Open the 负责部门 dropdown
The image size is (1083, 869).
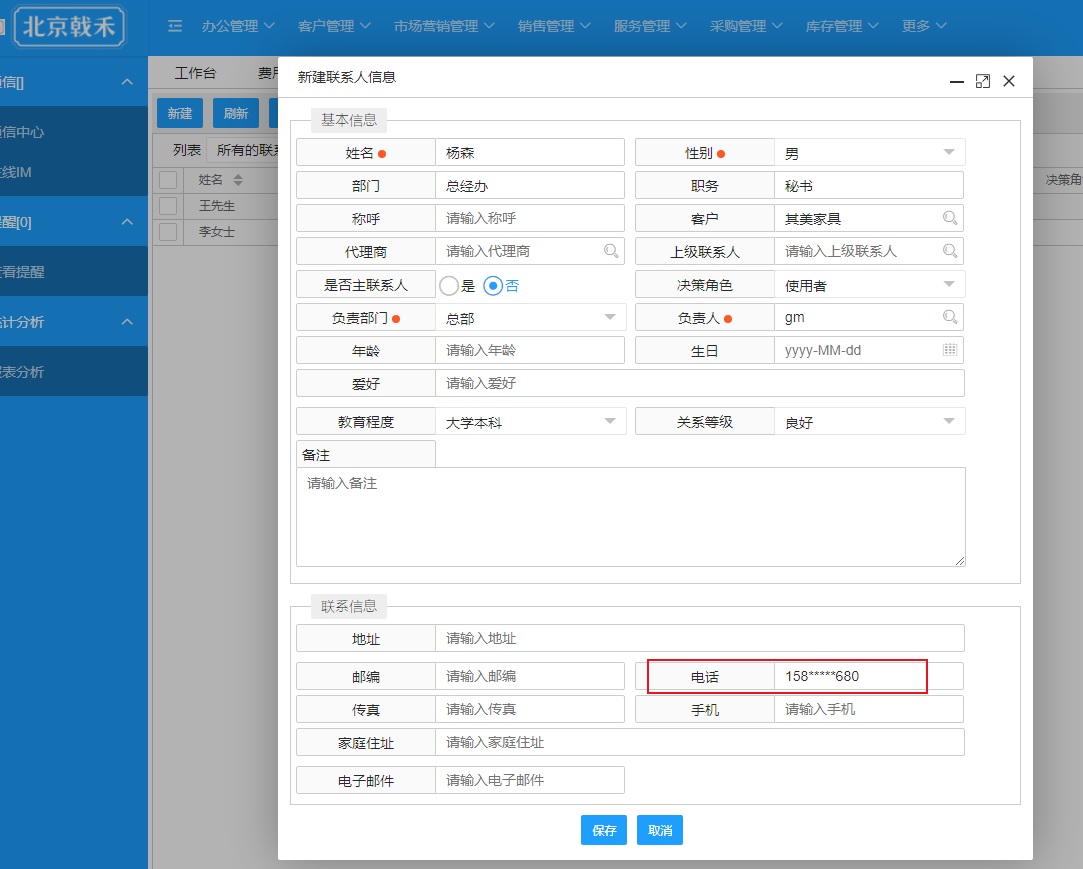pos(530,318)
